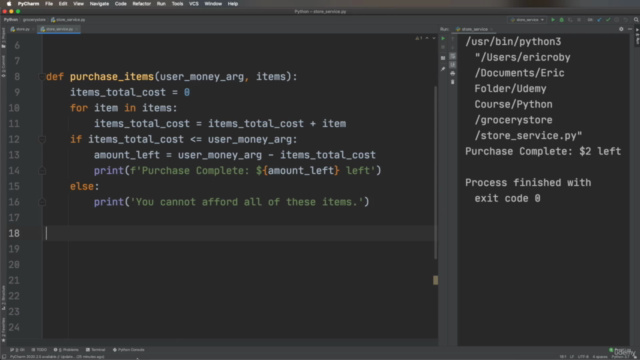Viewport: 640px width, 360px height.
Task: Open the Project tool window from the left stripe
Action: [3, 39]
